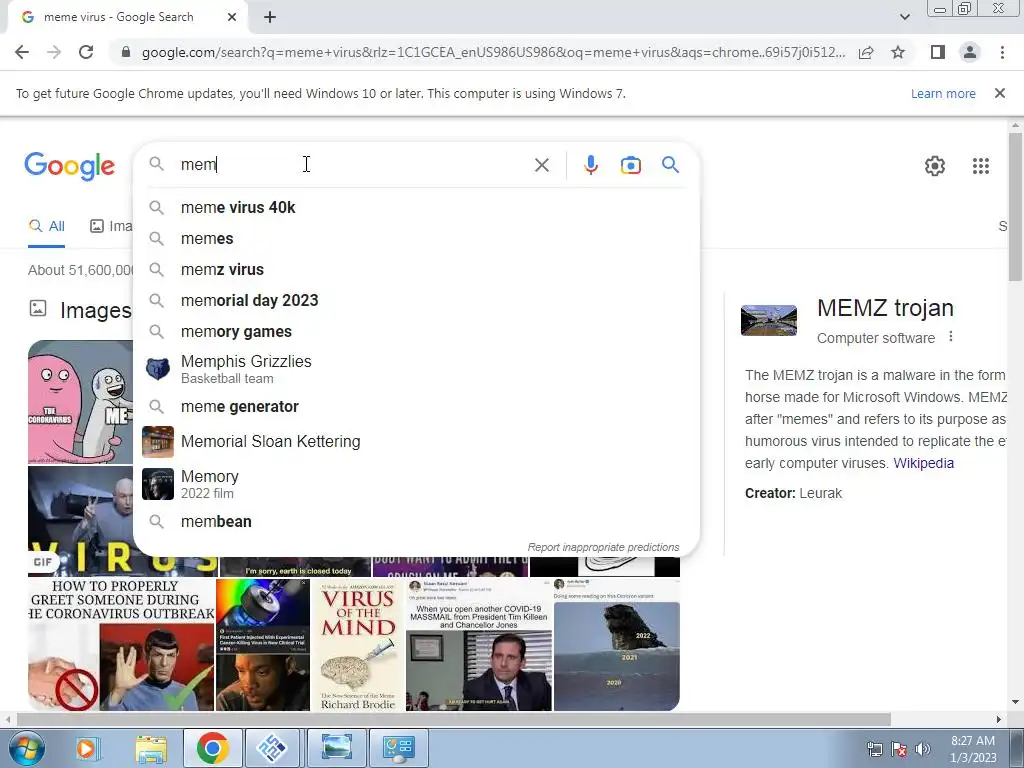Image resolution: width=1024 pixels, height=768 pixels.
Task: Go to Google home via logo
Action: click(x=70, y=166)
